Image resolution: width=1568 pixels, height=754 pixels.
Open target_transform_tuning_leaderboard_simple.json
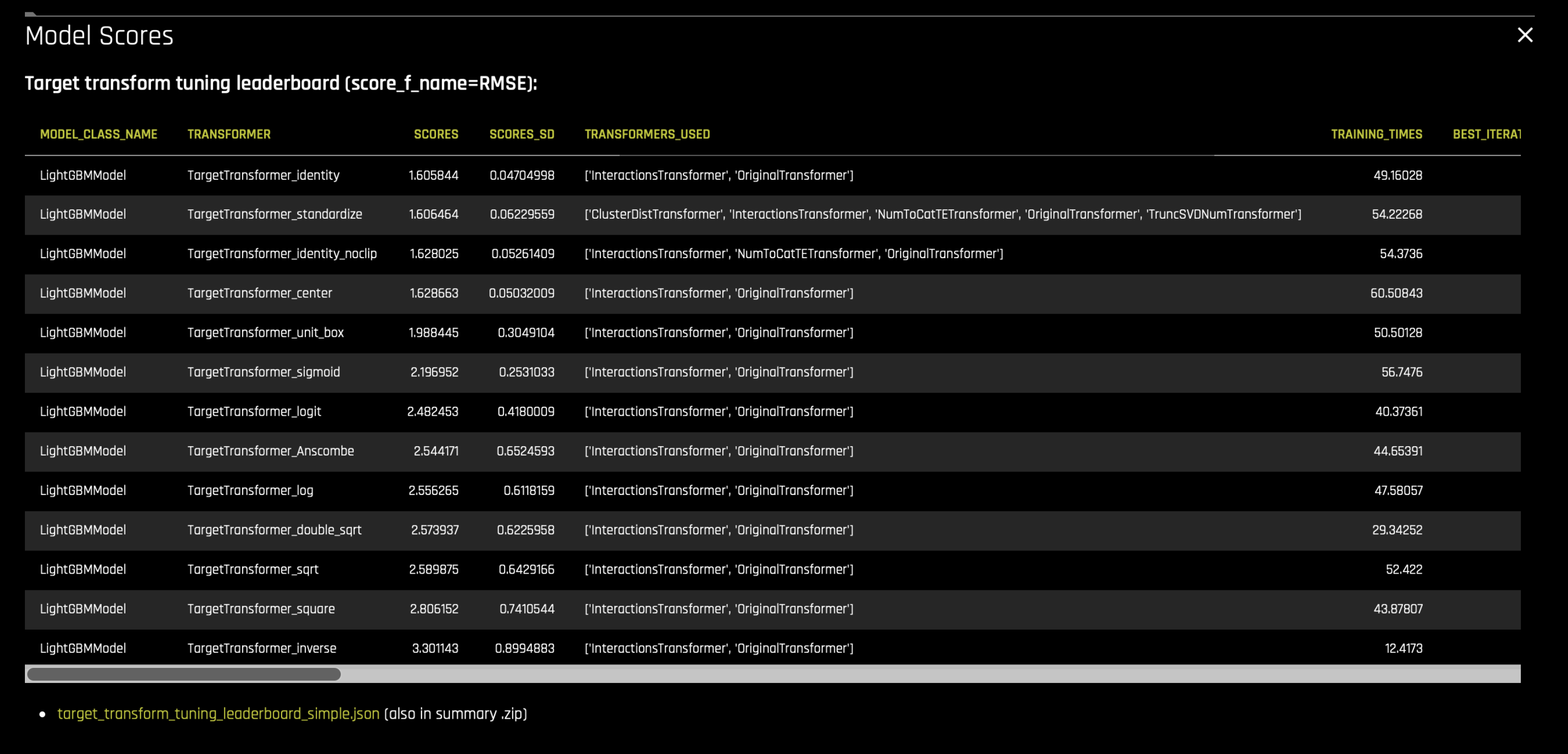tap(218, 714)
